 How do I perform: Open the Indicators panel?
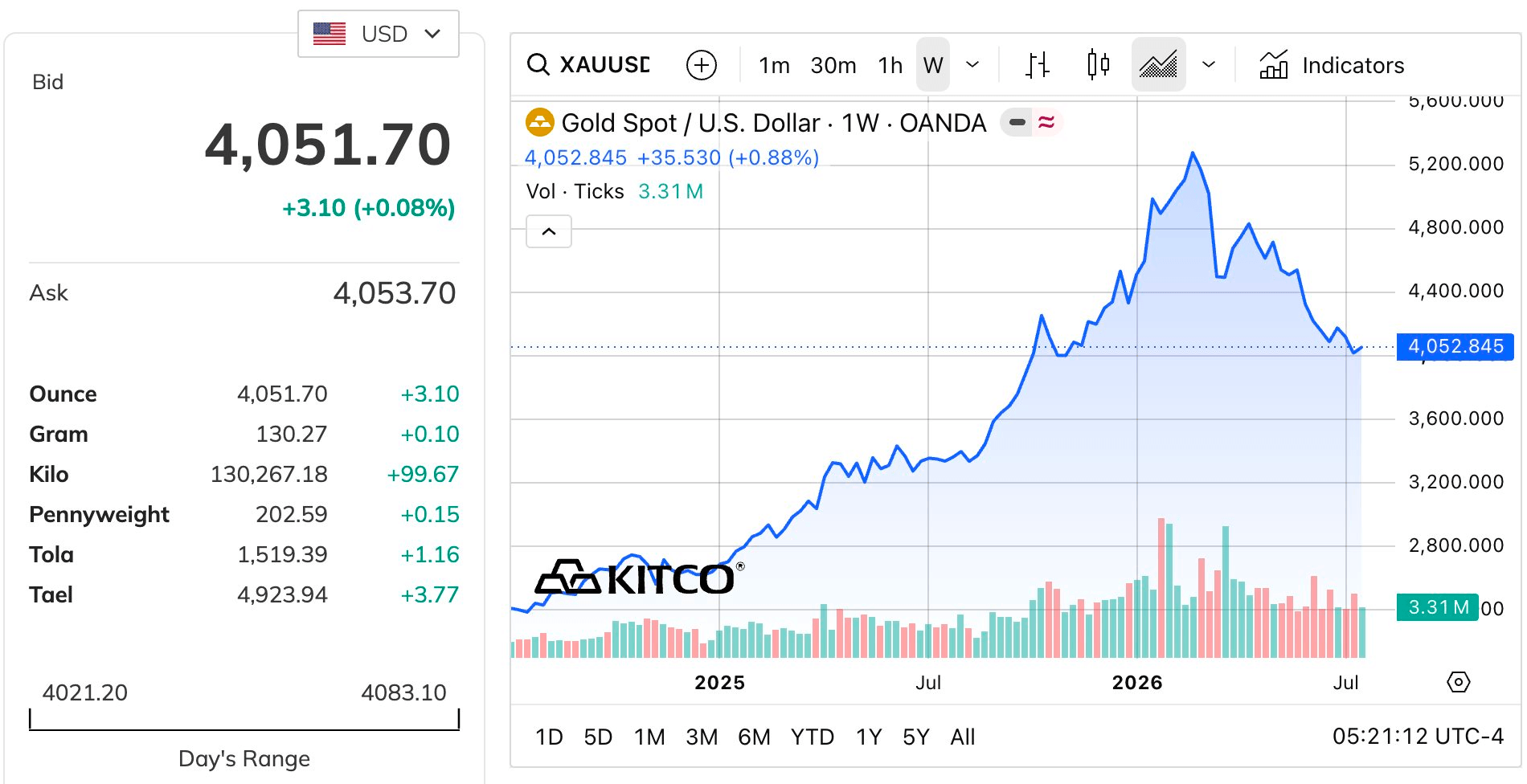[x=1332, y=65]
